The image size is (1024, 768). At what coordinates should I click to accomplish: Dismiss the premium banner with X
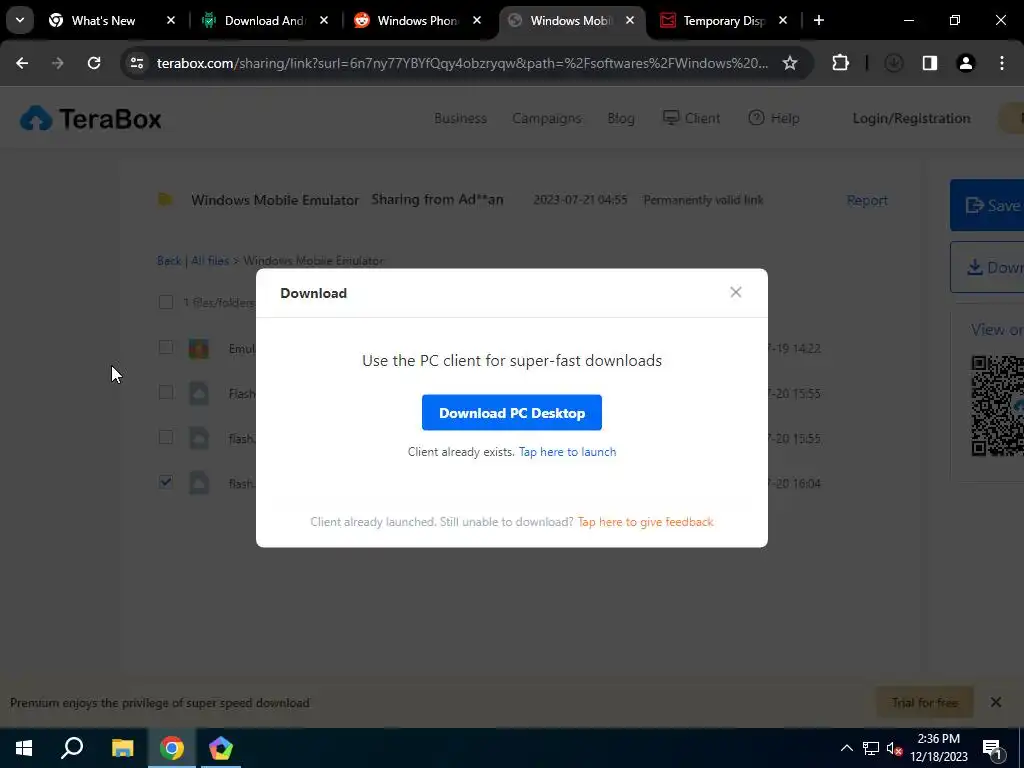(995, 703)
